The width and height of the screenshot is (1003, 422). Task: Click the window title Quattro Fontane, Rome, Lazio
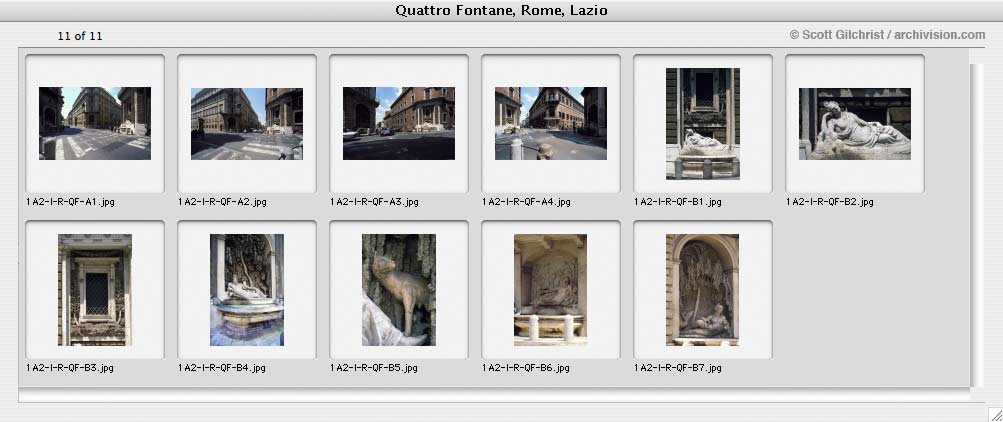point(502,10)
